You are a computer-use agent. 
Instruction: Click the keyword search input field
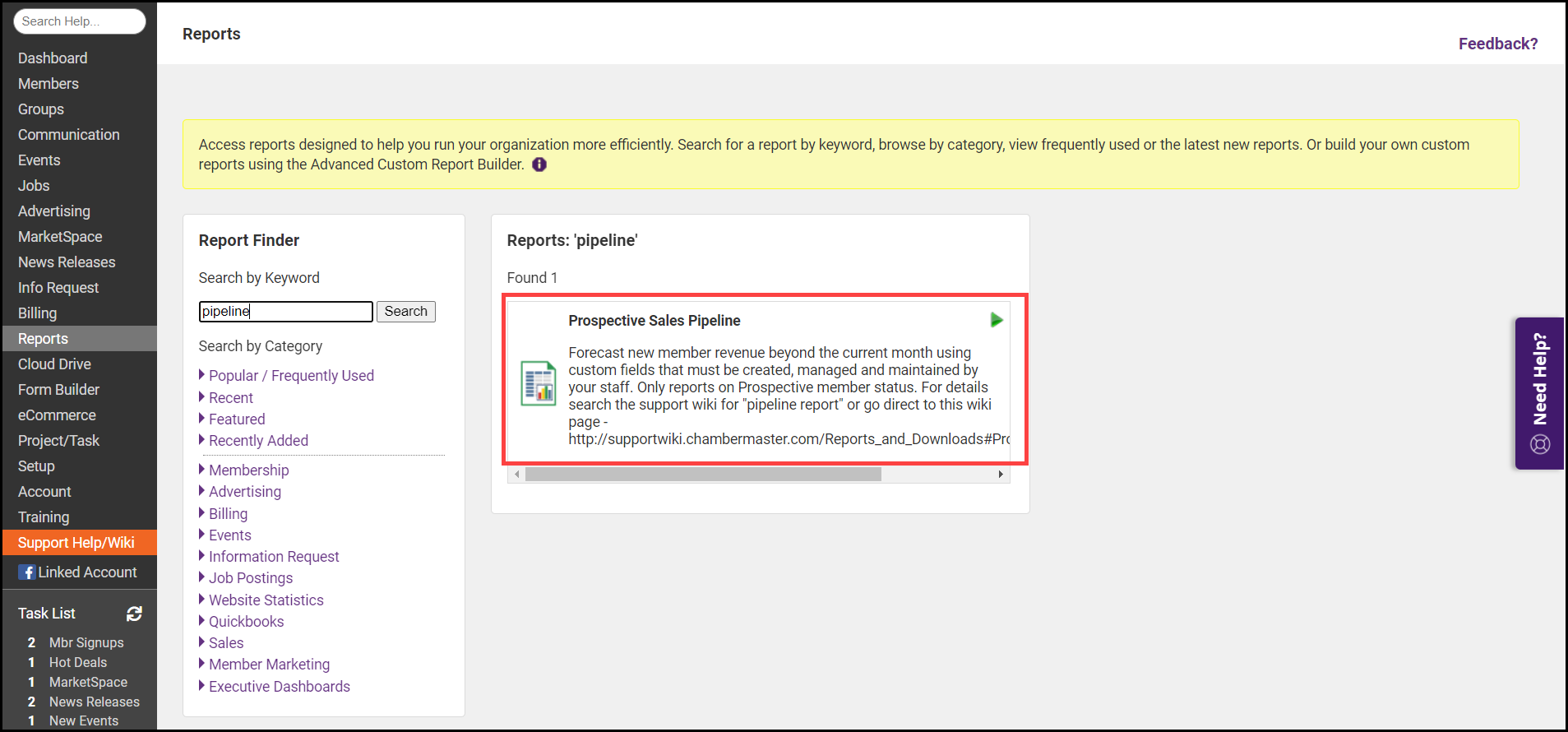pyautogui.click(x=285, y=312)
